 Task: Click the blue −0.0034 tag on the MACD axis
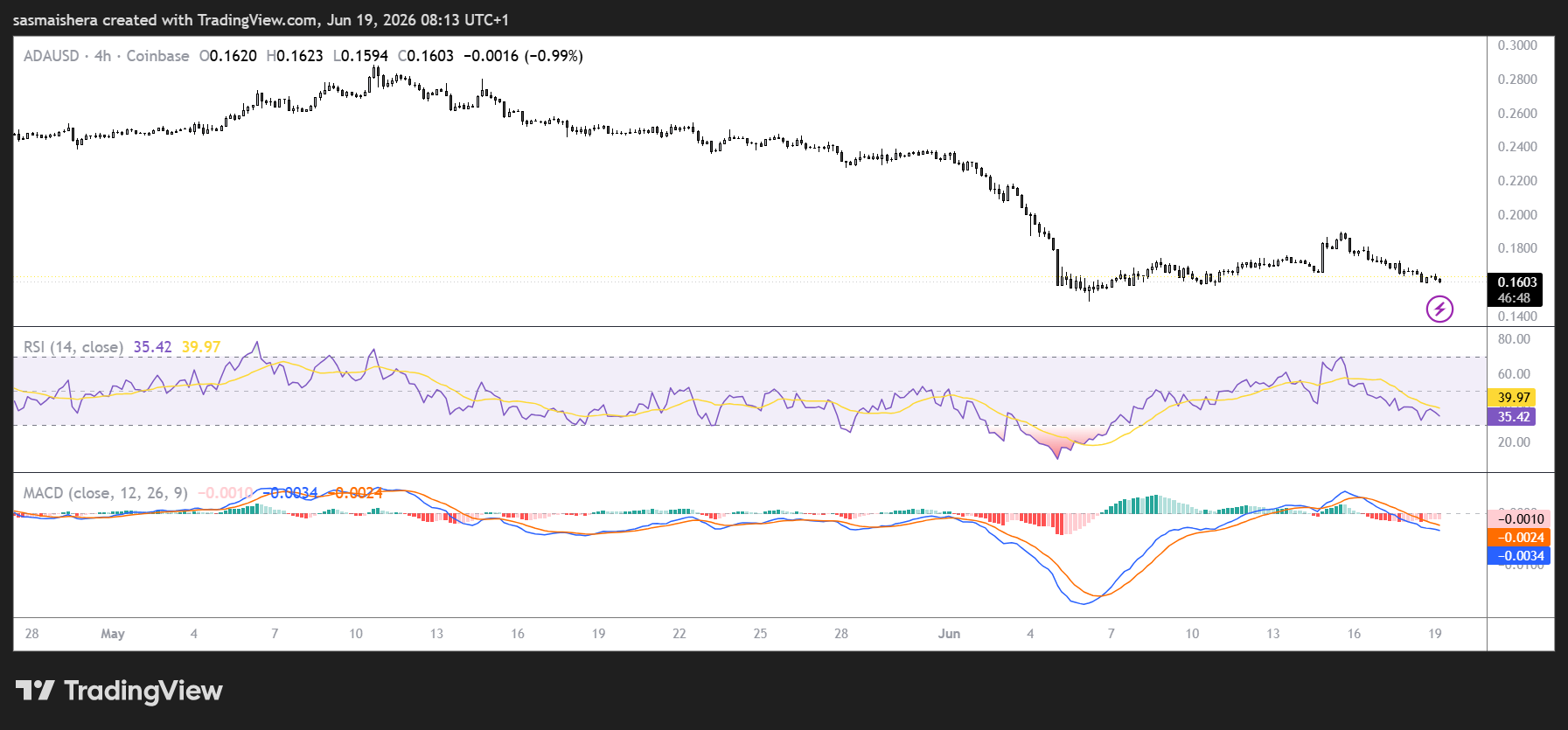pos(1519,556)
